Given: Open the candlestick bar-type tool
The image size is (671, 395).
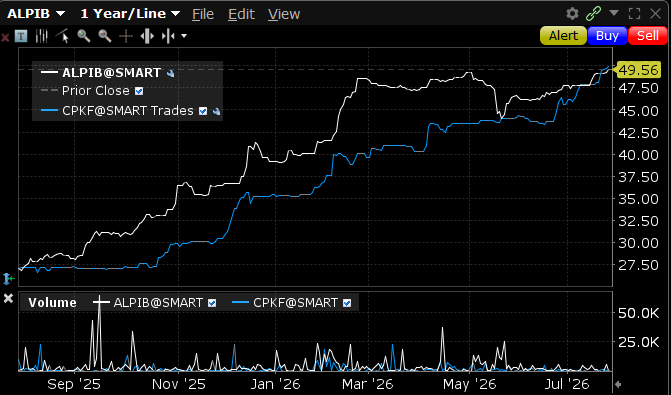Looking at the screenshot, I should (42, 36).
